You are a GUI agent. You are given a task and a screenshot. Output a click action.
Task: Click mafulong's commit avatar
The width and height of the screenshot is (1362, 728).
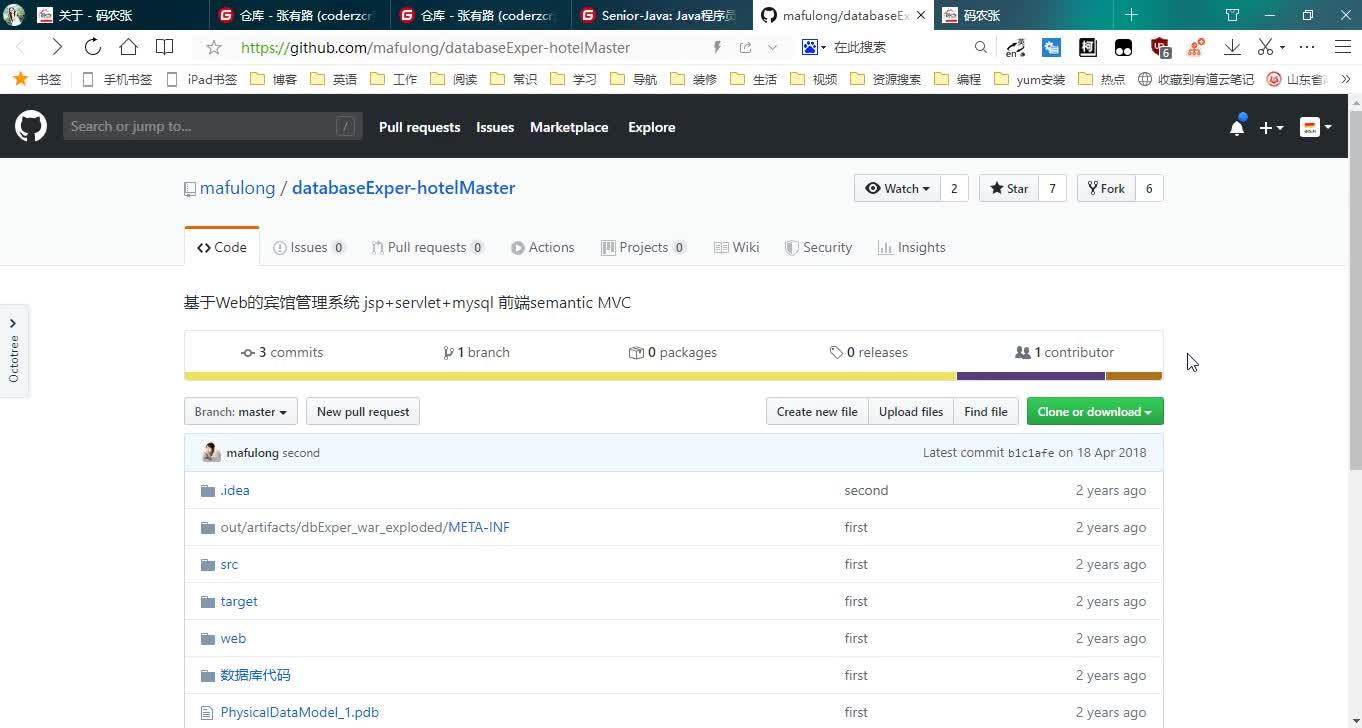click(x=210, y=452)
